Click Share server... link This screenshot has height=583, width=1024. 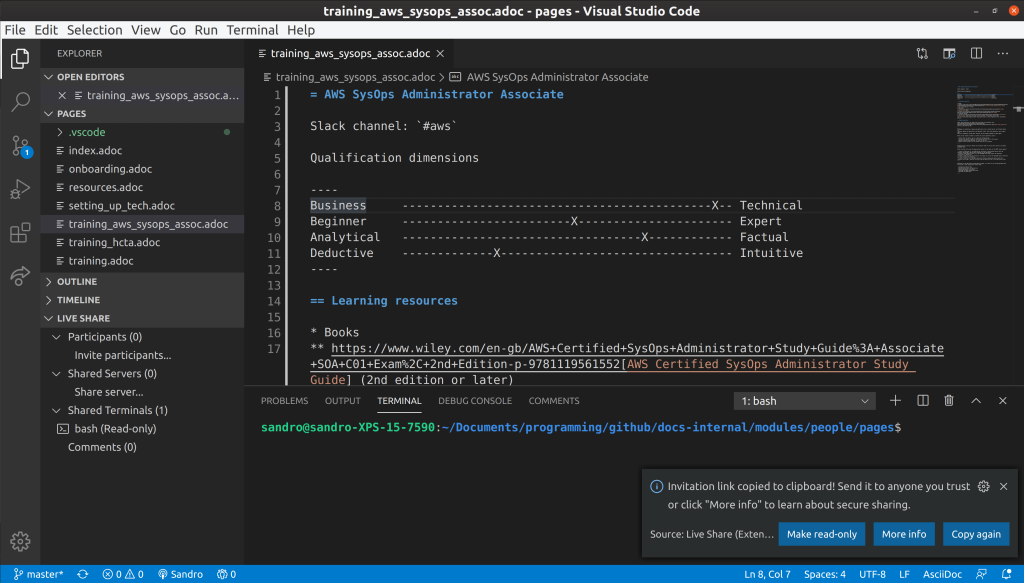point(108,392)
